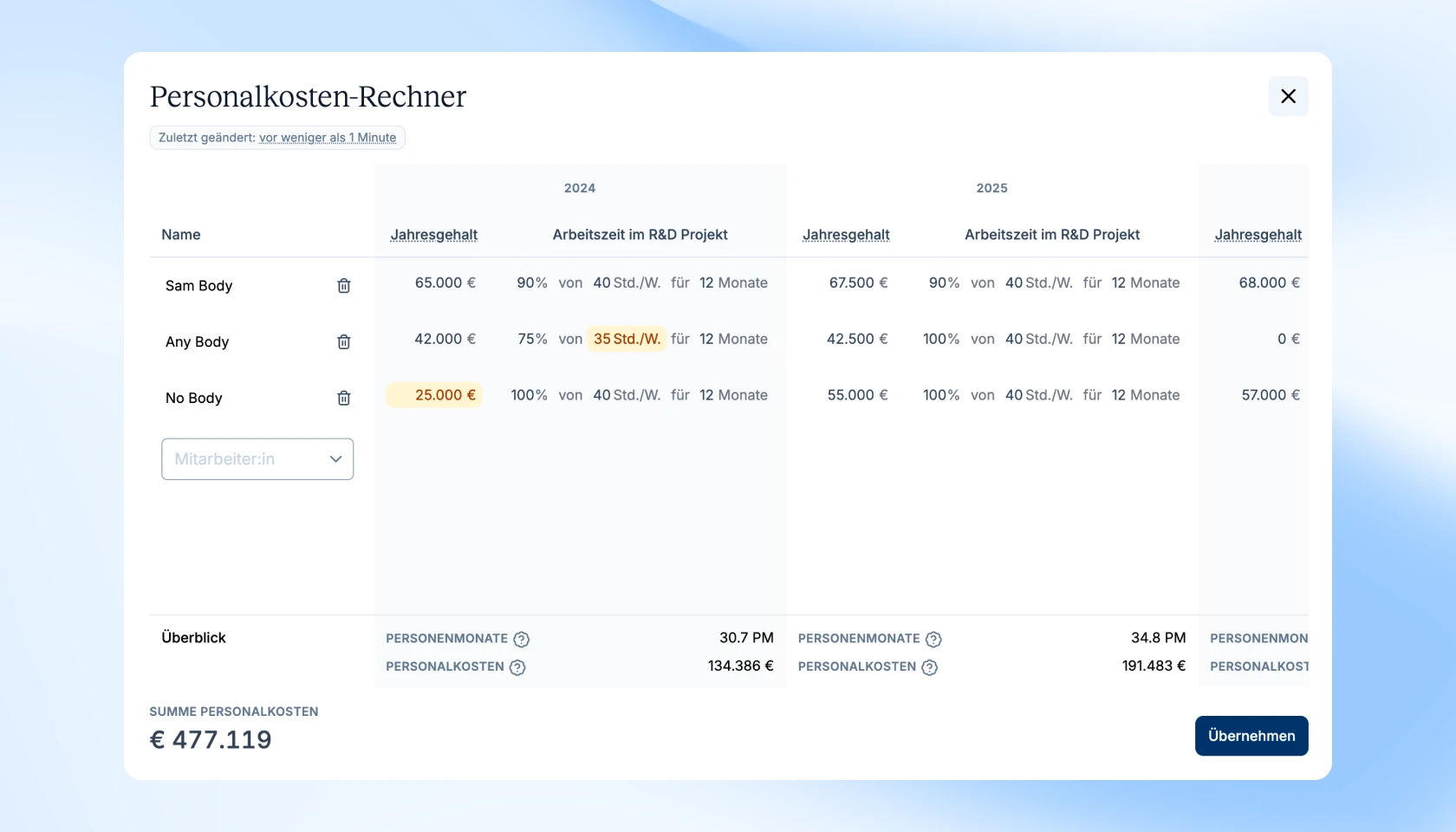The height and width of the screenshot is (832, 1456).
Task: Edit highlighted 35 Std./W. for Any Body
Action: coord(627,339)
